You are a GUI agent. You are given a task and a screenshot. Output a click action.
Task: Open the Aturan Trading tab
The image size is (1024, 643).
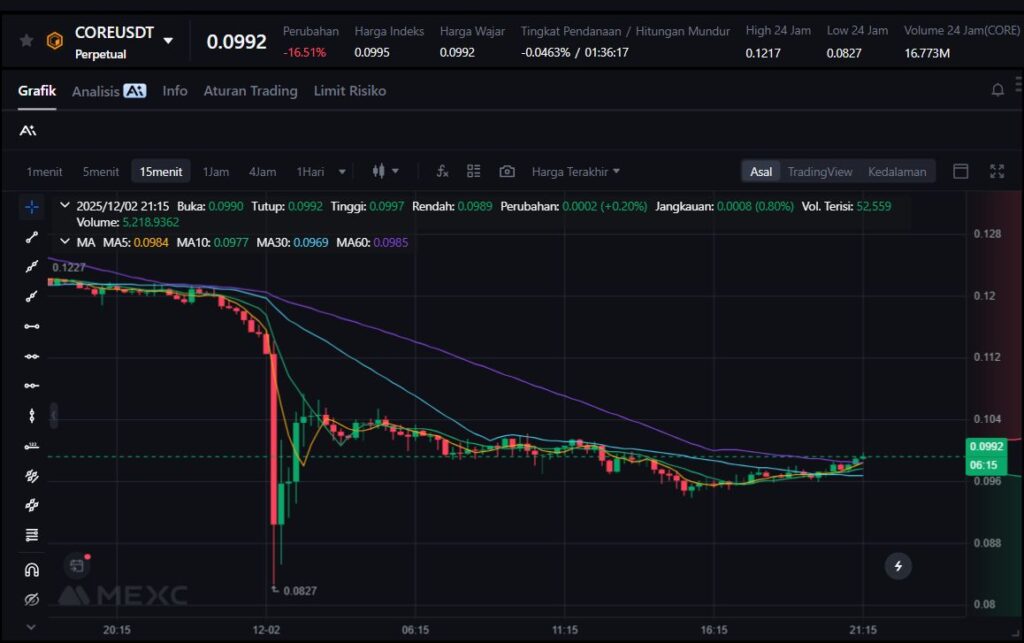[x=250, y=91]
